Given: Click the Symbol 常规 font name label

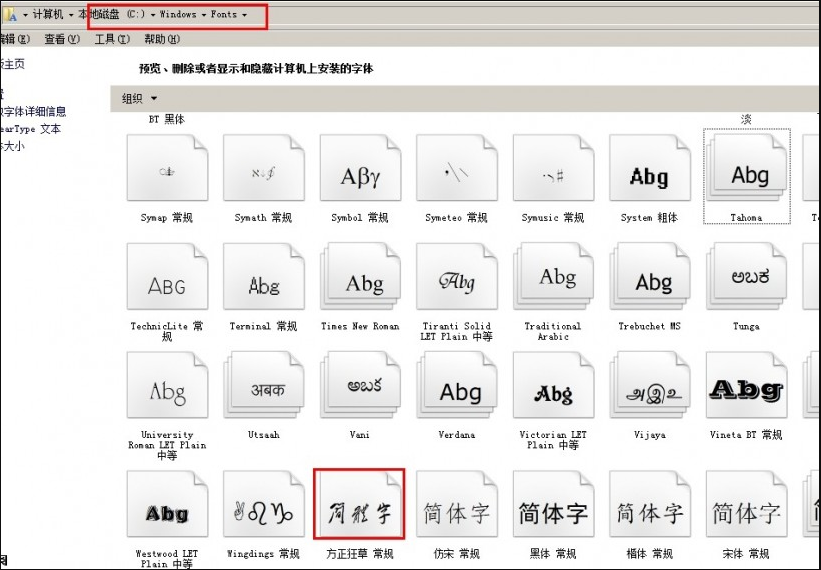Looking at the screenshot, I should [x=360, y=218].
